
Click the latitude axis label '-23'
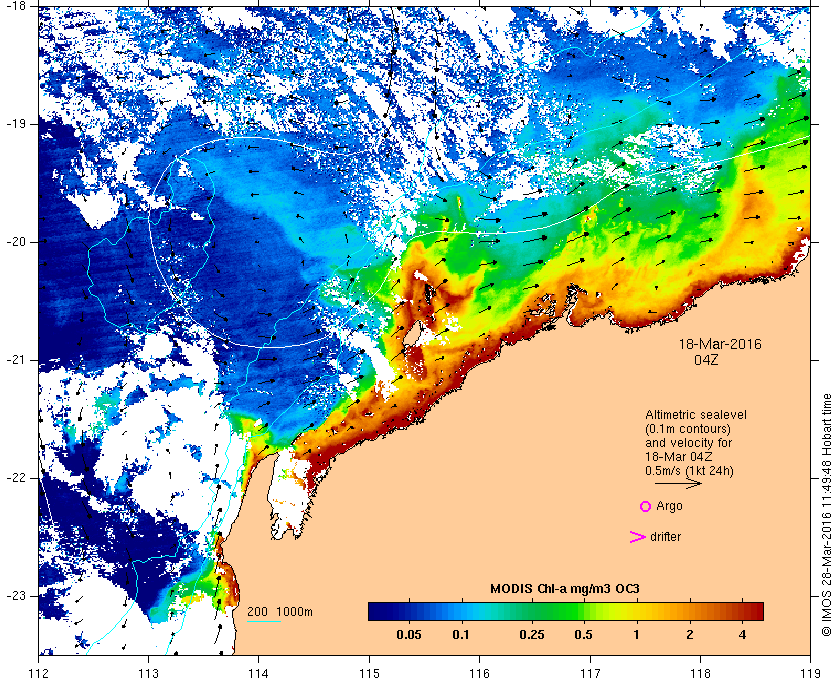tap(16, 596)
